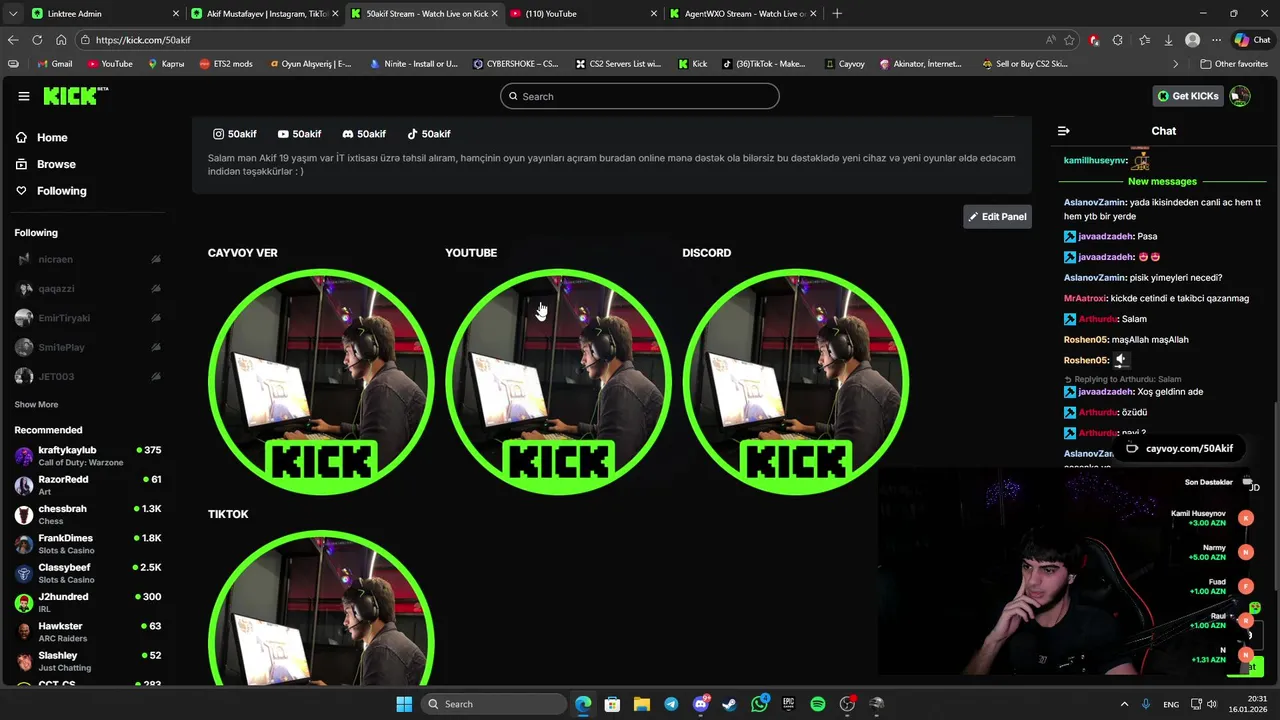Open the 50akif TikTok social link

(x=429, y=134)
